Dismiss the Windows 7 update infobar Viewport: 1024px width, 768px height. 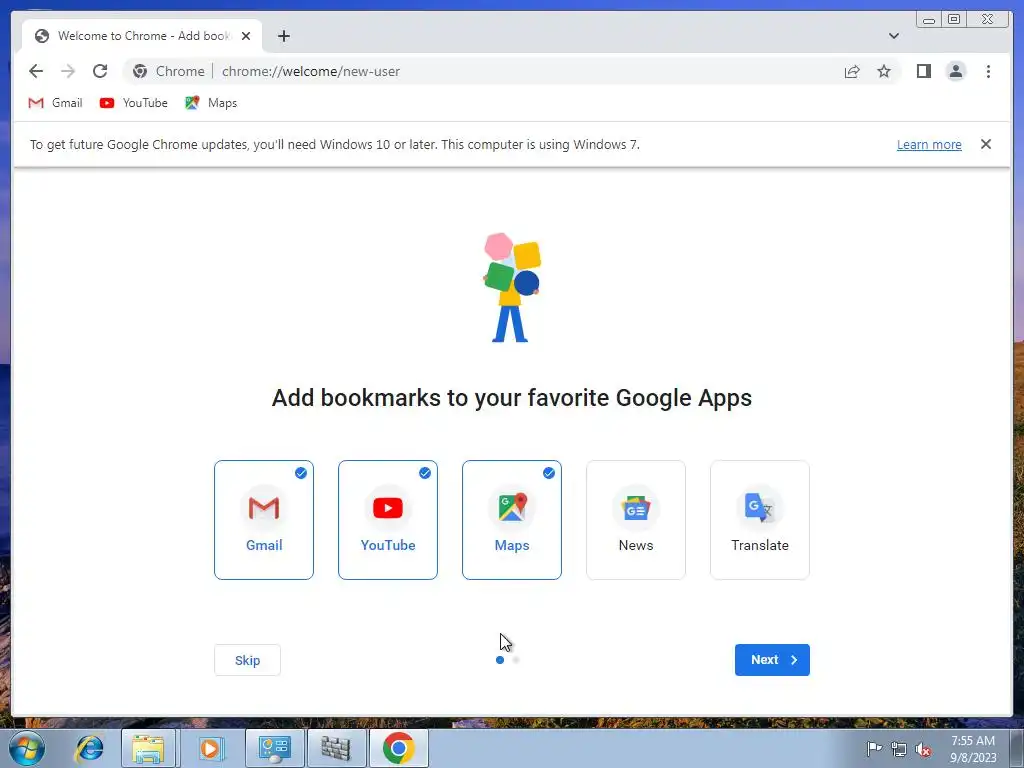(x=985, y=144)
